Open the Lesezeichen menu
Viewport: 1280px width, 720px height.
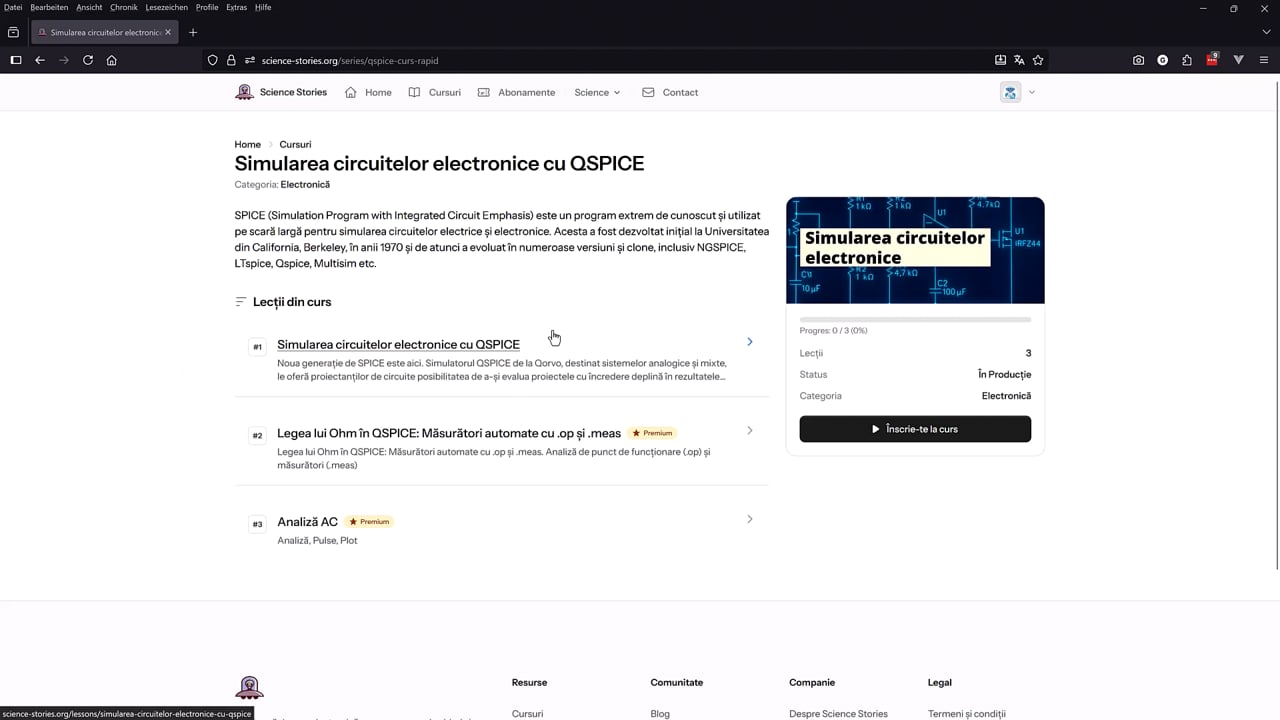(166, 7)
